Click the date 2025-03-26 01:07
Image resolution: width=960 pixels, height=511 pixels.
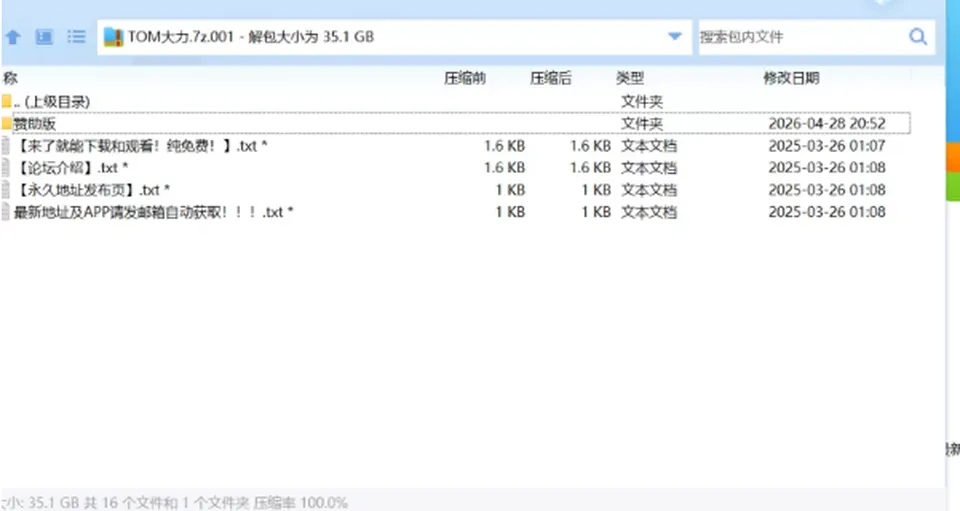coord(827,146)
